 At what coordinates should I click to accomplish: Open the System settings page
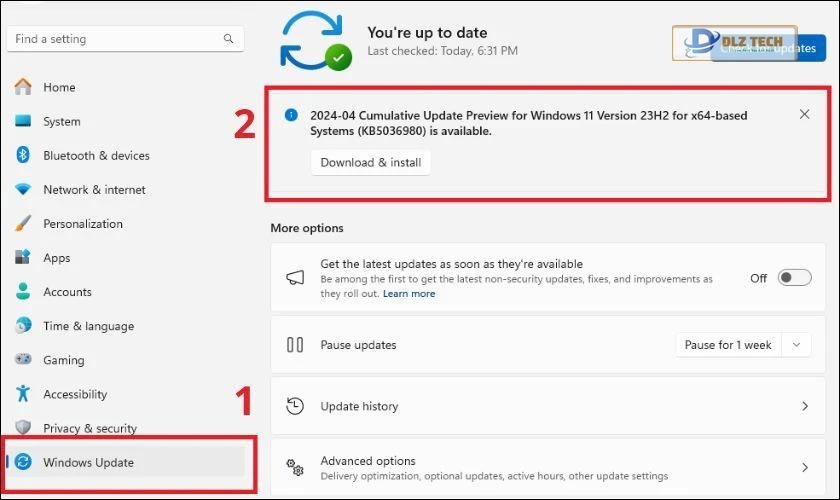(61, 121)
